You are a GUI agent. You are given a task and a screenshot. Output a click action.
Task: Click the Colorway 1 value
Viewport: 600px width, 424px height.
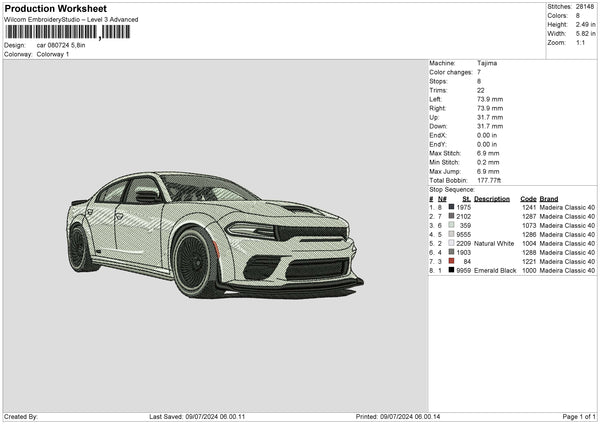click(53, 54)
